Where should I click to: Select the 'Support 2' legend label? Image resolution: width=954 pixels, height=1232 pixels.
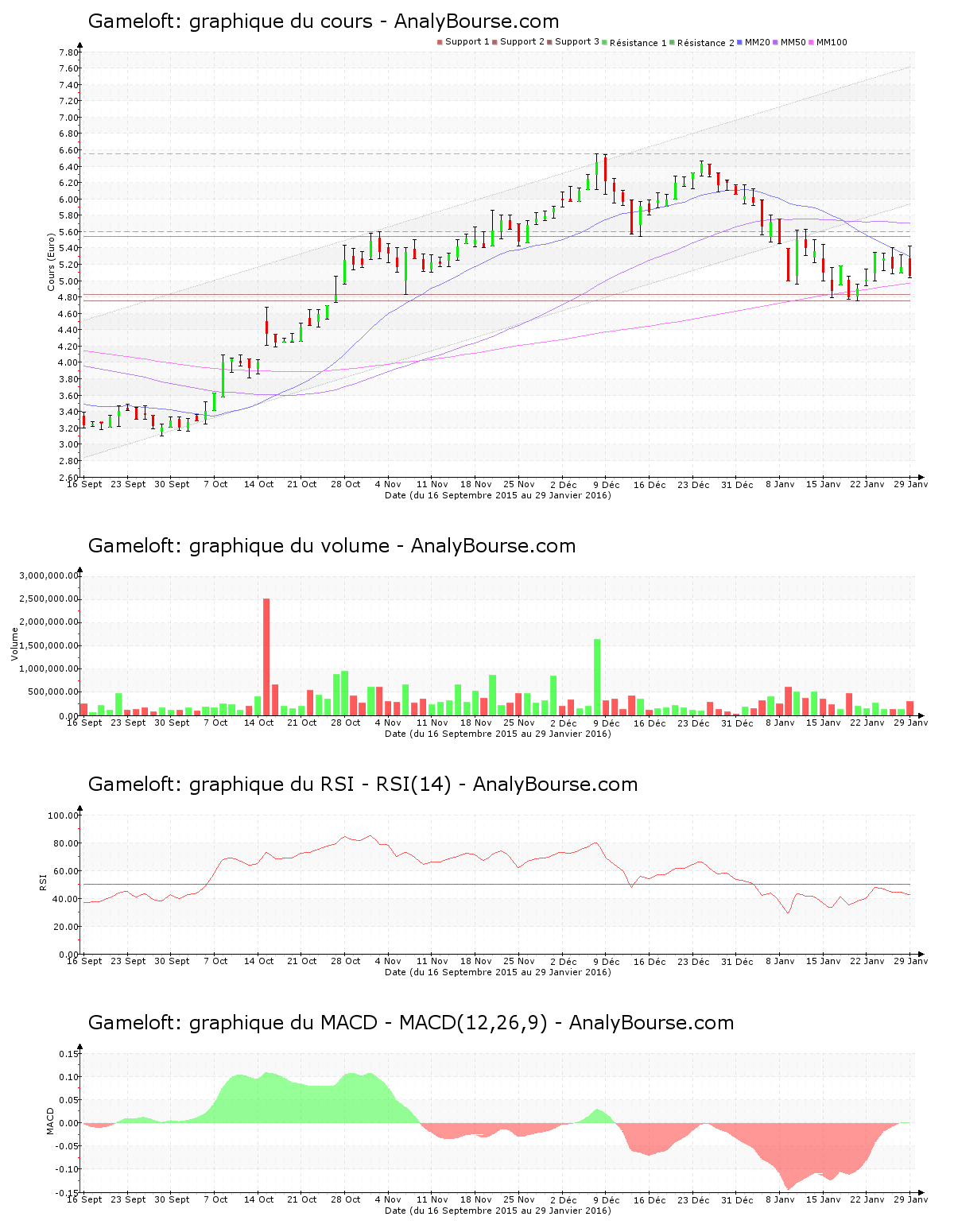coord(522,42)
